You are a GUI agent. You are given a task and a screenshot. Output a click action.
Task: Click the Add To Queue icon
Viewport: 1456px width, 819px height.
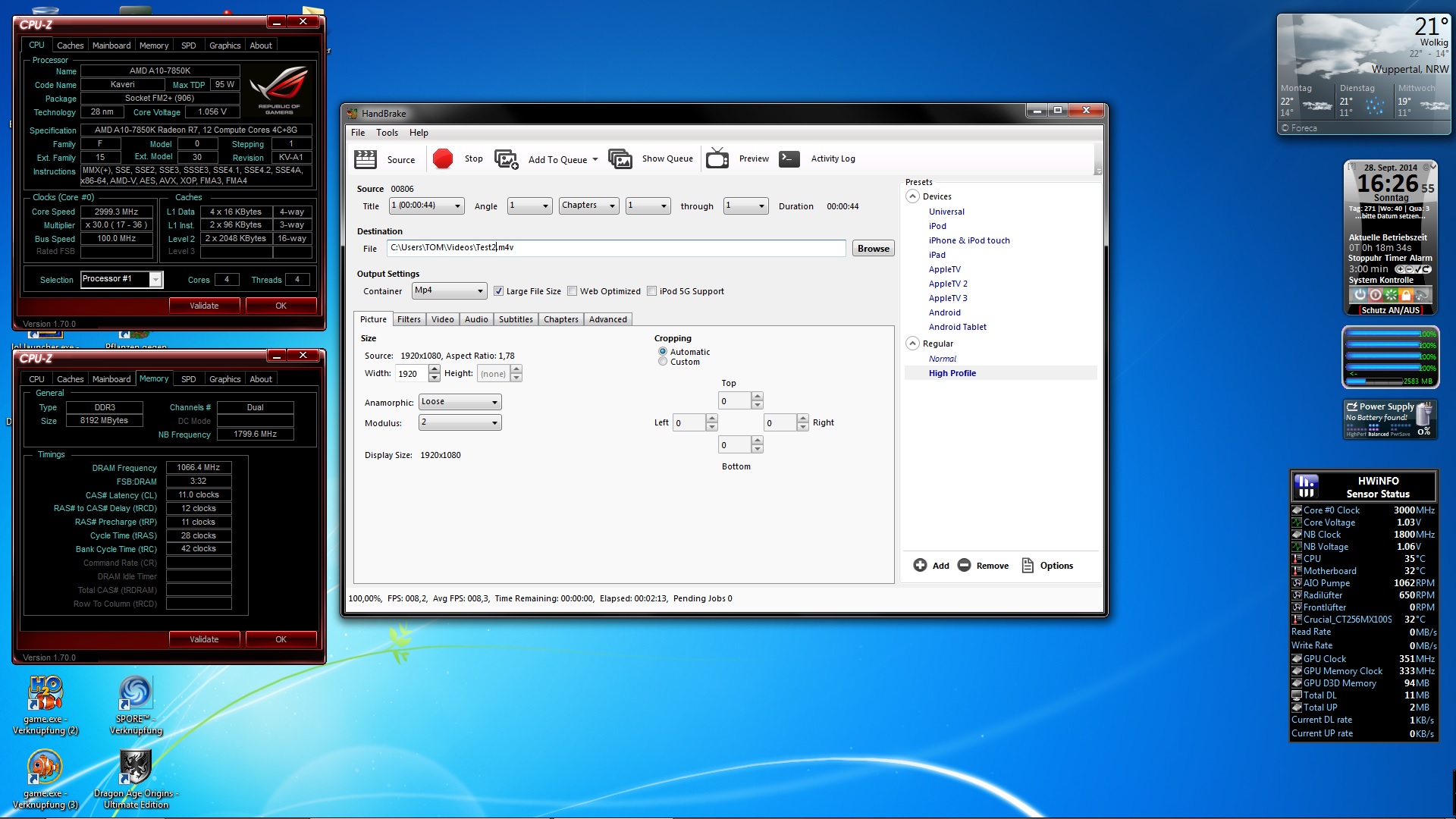(506, 159)
